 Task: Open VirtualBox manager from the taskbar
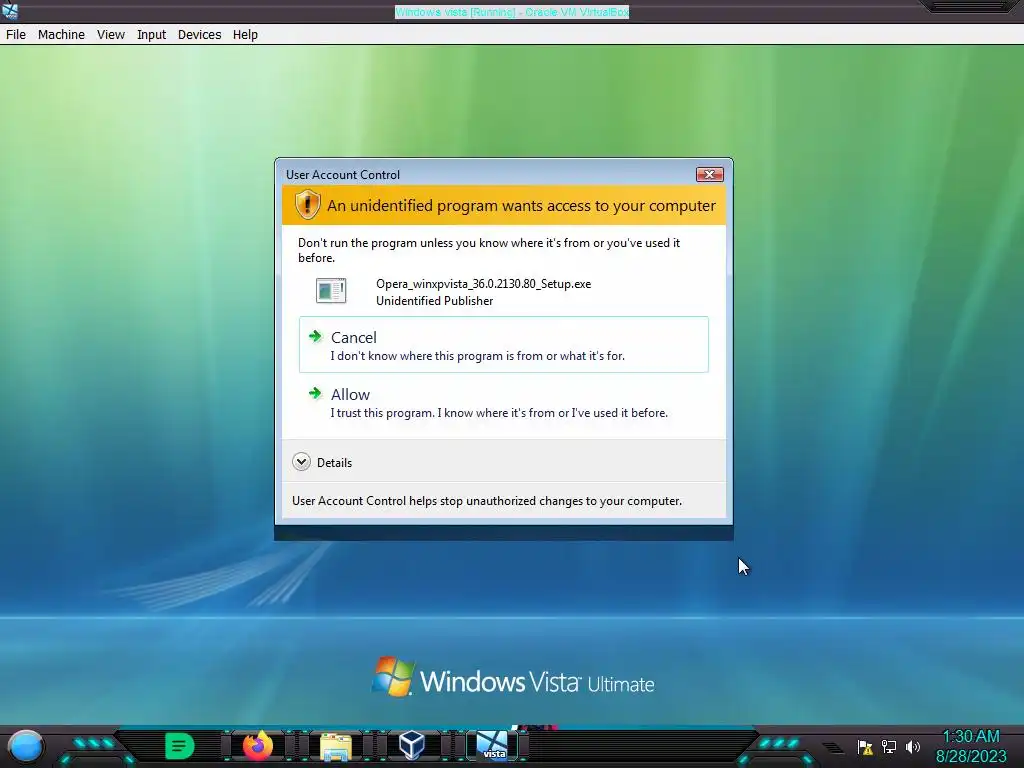pyautogui.click(x=412, y=746)
